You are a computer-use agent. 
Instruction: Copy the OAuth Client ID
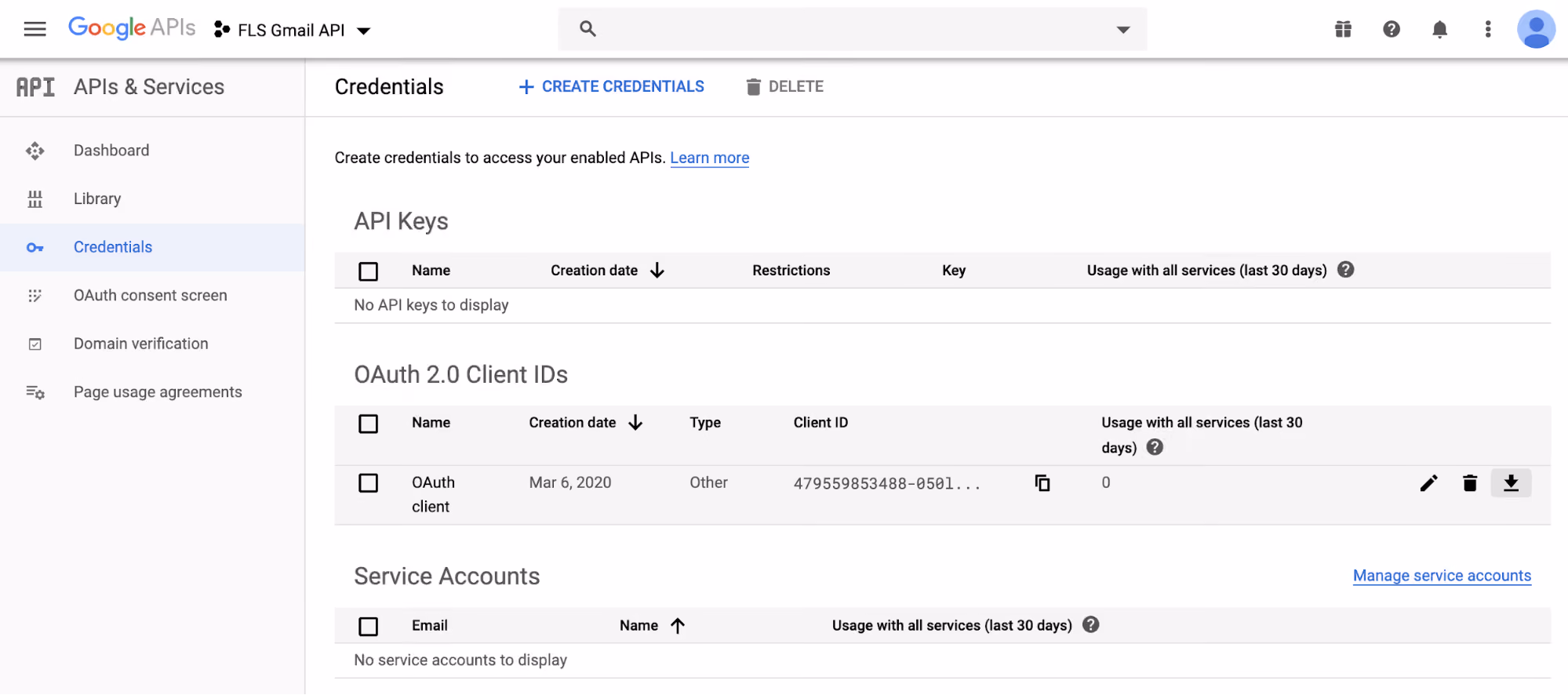point(1042,483)
